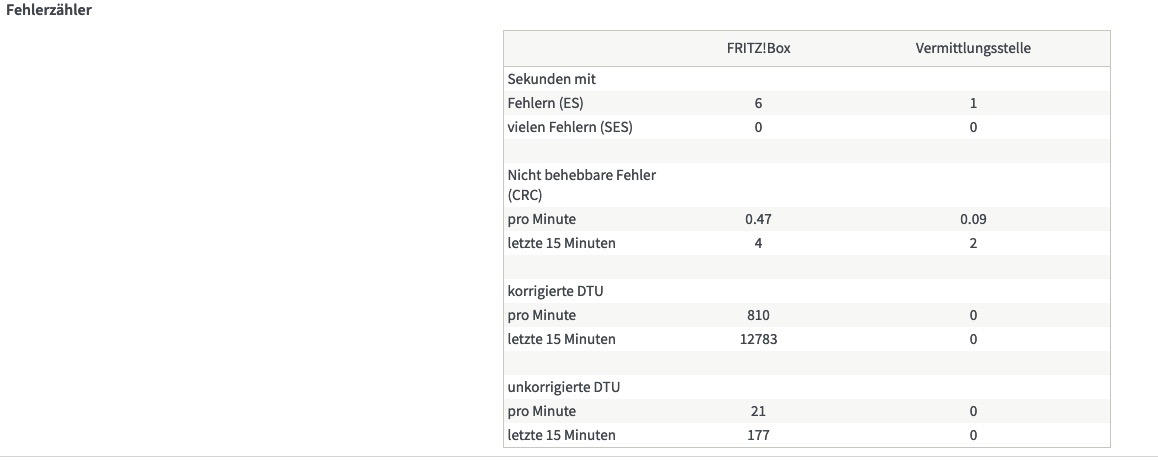Select the Sekunden mit row label
1158x460 pixels.
click(x=552, y=79)
